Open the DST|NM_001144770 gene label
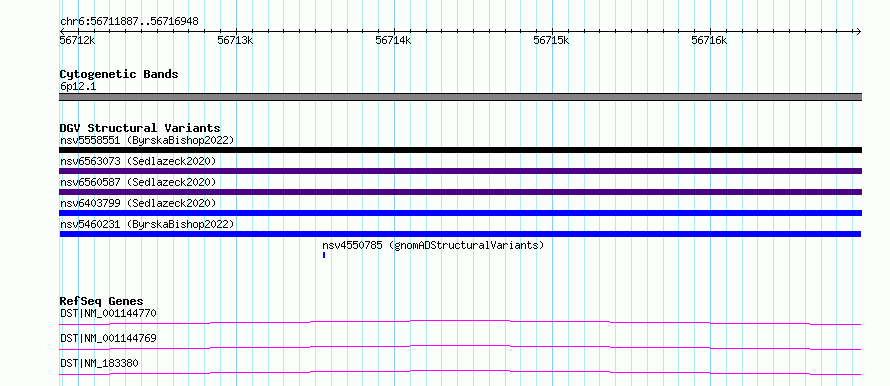The image size is (890, 386). [108, 313]
